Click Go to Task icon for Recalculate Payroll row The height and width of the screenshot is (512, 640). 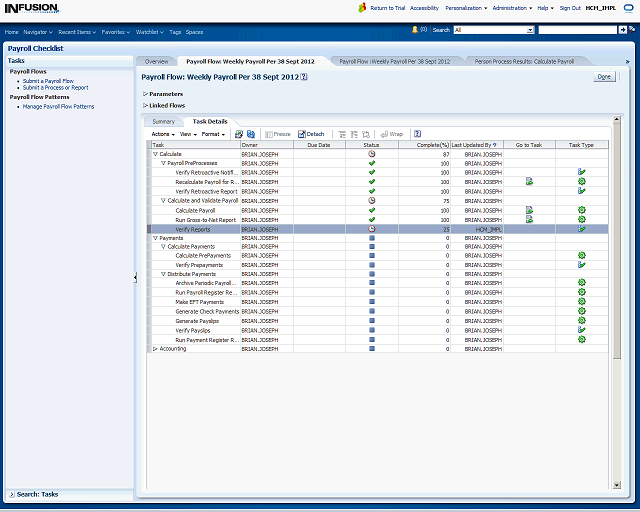[x=529, y=182]
